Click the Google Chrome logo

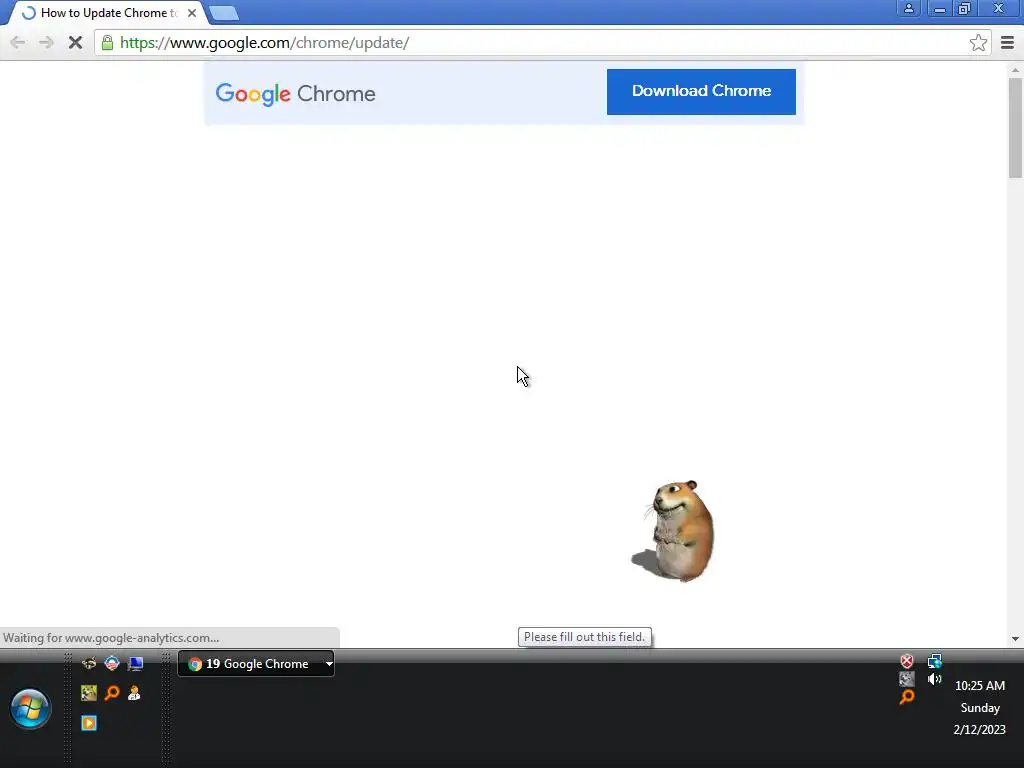295,94
